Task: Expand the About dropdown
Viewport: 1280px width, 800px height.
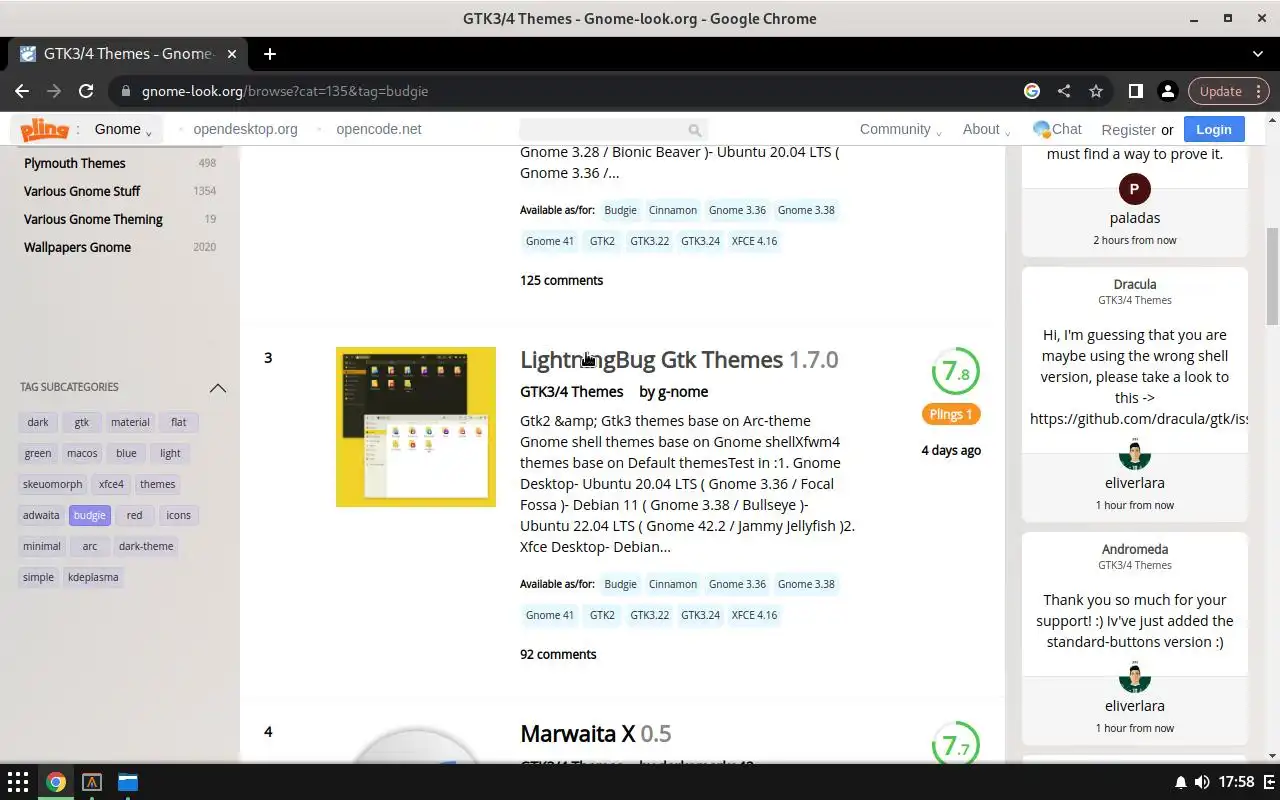Action: point(986,129)
